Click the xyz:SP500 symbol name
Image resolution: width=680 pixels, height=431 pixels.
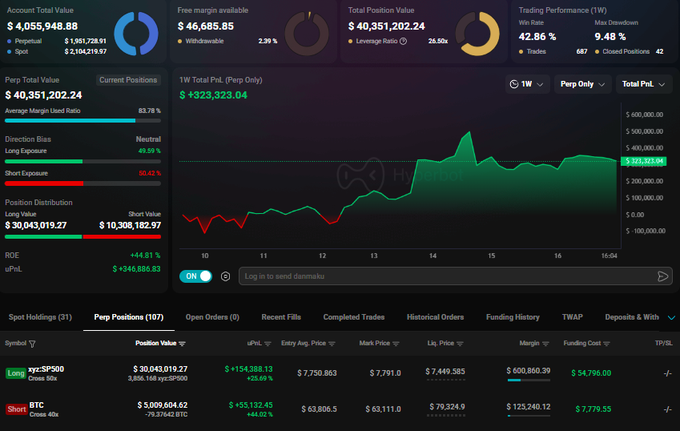pos(46,369)
